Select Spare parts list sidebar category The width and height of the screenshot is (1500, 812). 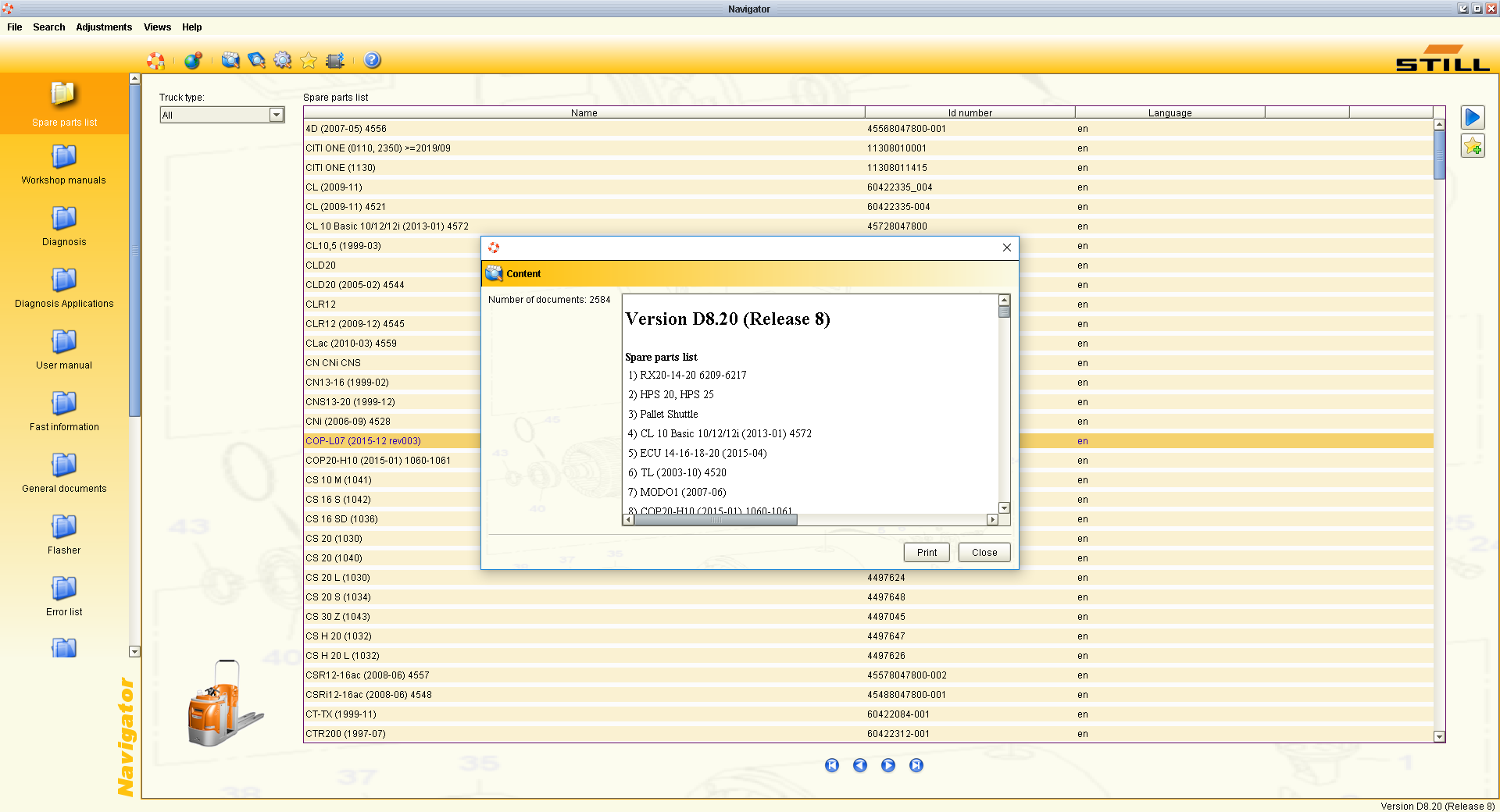[x=64, y=104]
